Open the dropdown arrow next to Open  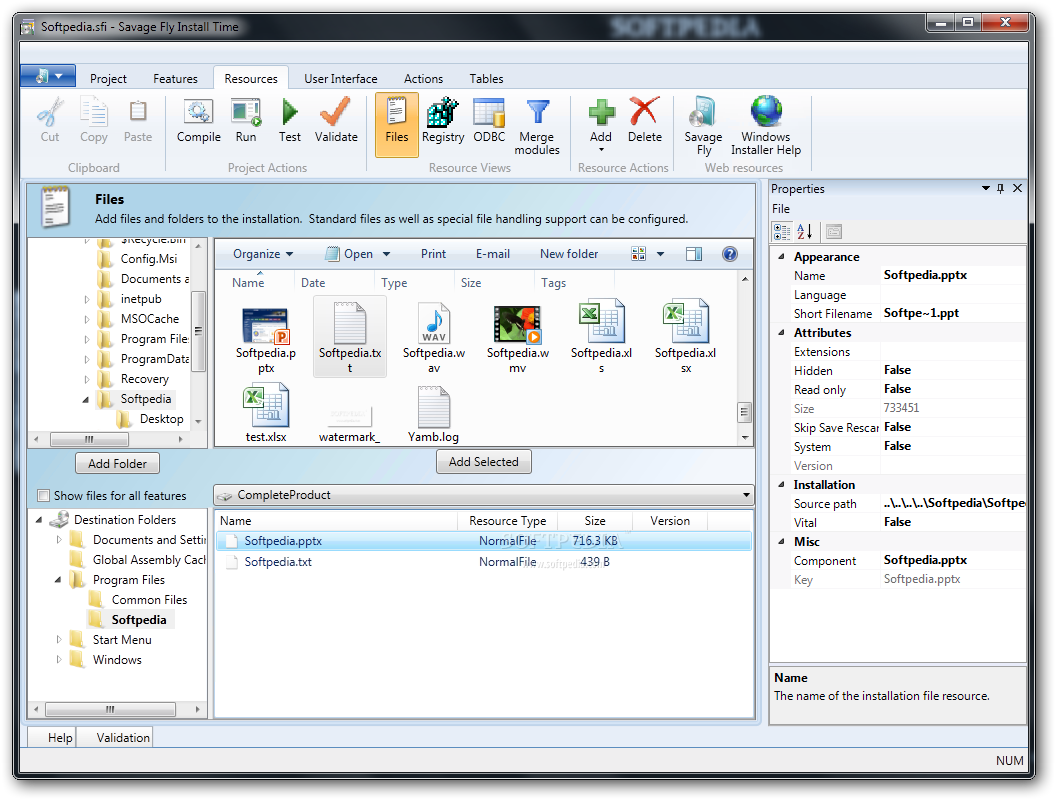point(387,254)
